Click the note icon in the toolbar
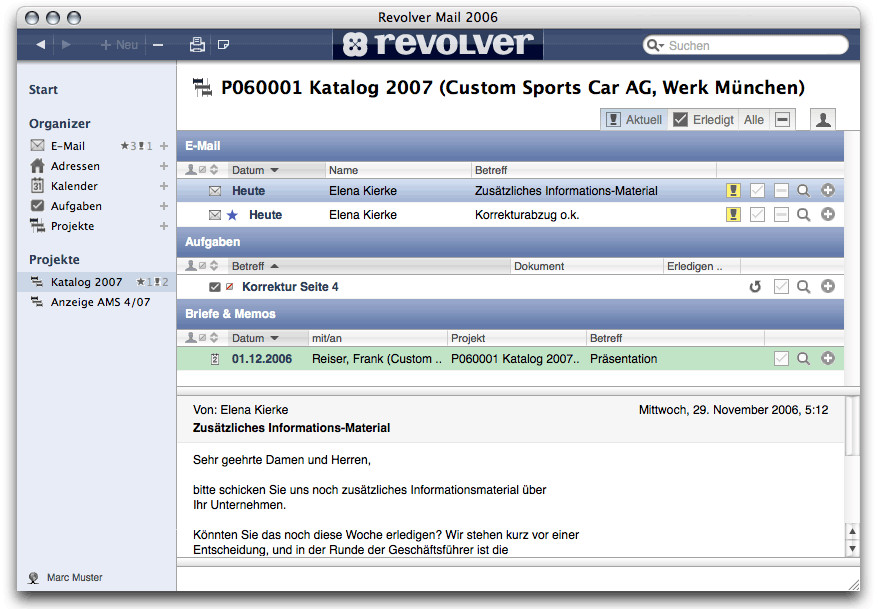This screenshot has height=609, width=878. (223, 45)
